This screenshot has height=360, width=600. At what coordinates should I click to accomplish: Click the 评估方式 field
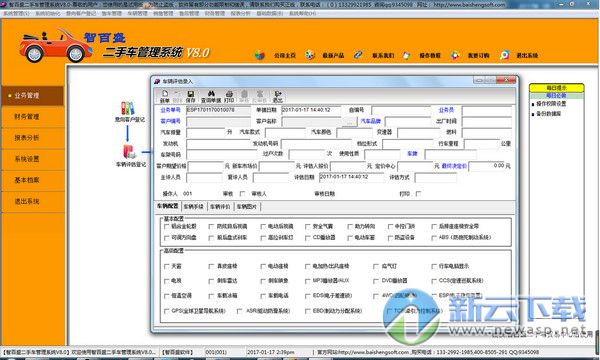coord(436,178)
